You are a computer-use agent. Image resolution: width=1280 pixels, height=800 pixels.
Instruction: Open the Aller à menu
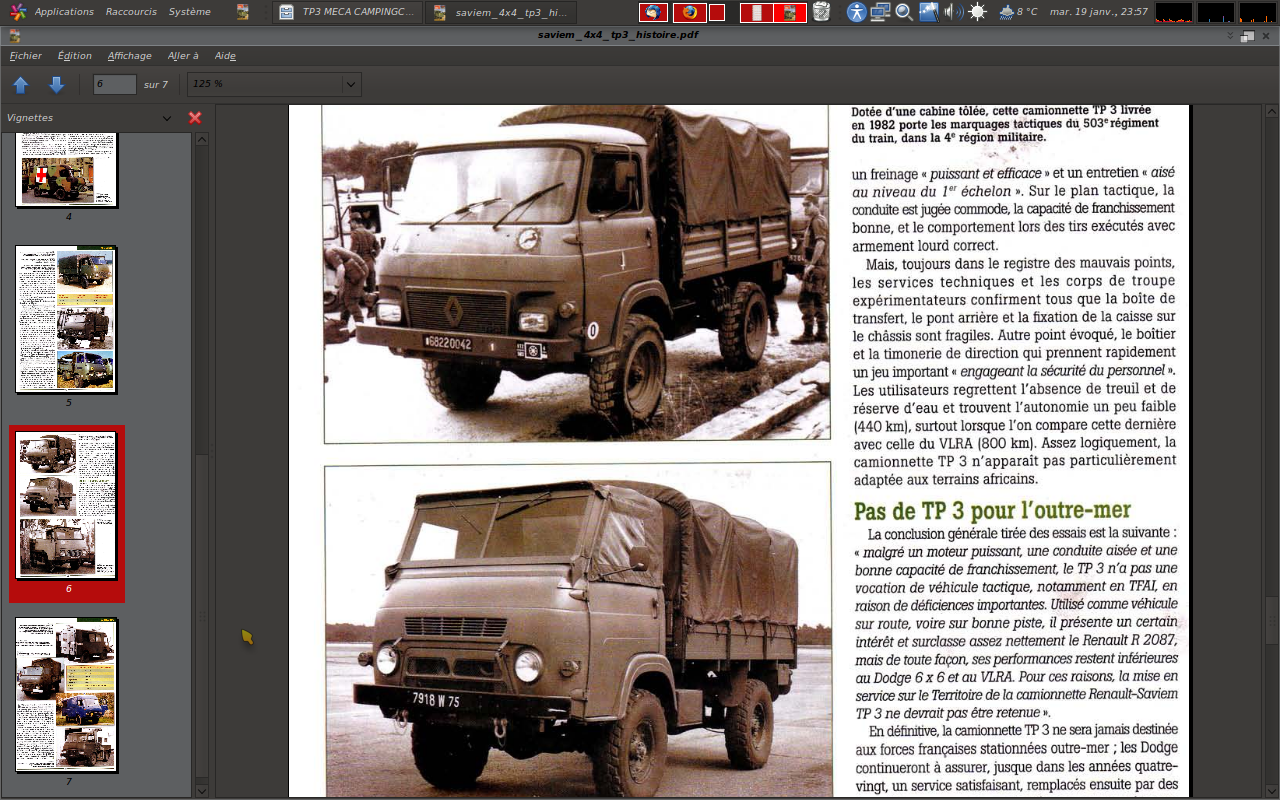point(183,56)
